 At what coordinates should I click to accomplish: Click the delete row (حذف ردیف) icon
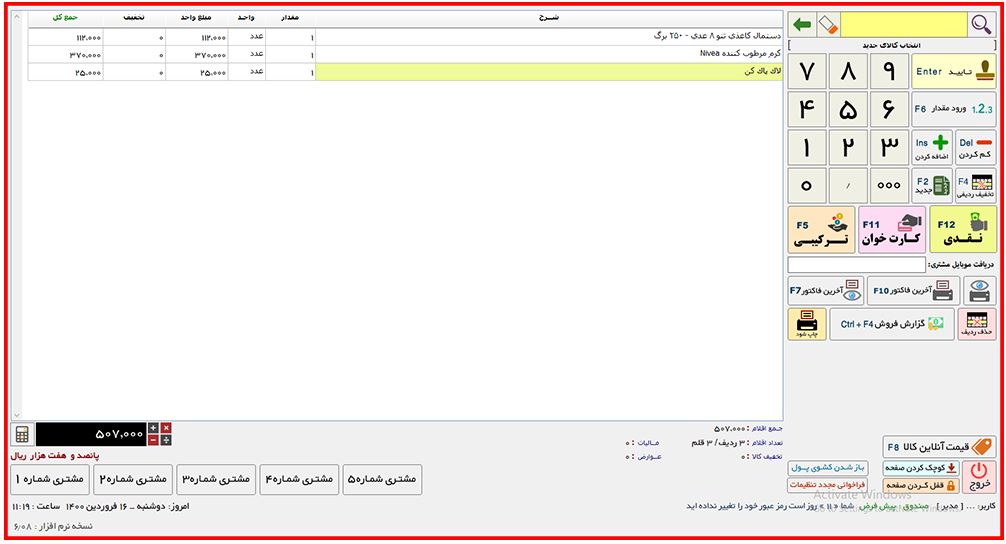coord(977,324)
